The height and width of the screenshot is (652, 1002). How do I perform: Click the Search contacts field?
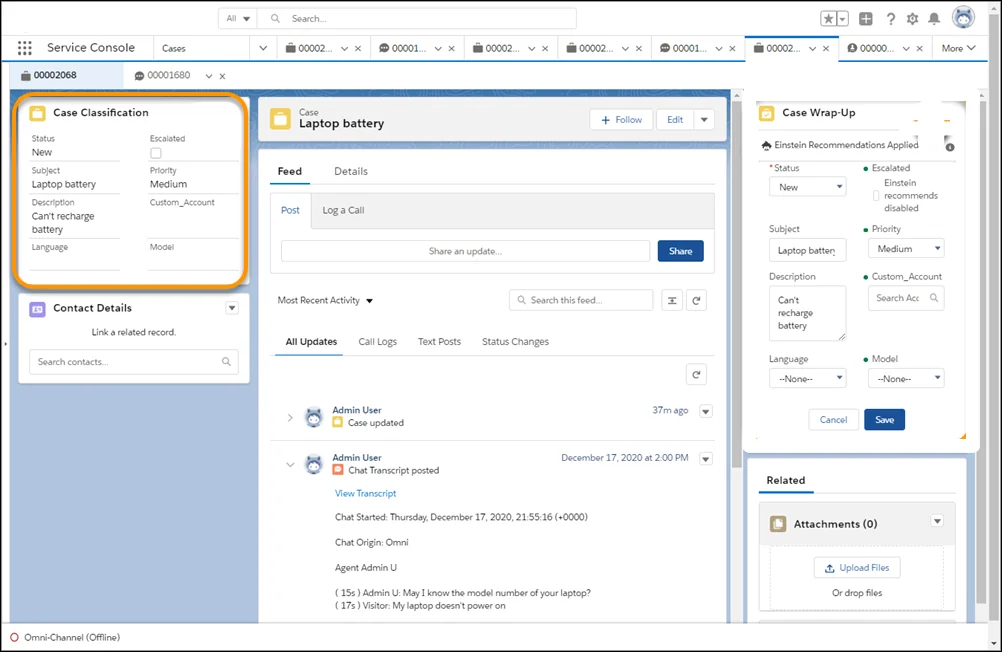click(x=134, y=362)
